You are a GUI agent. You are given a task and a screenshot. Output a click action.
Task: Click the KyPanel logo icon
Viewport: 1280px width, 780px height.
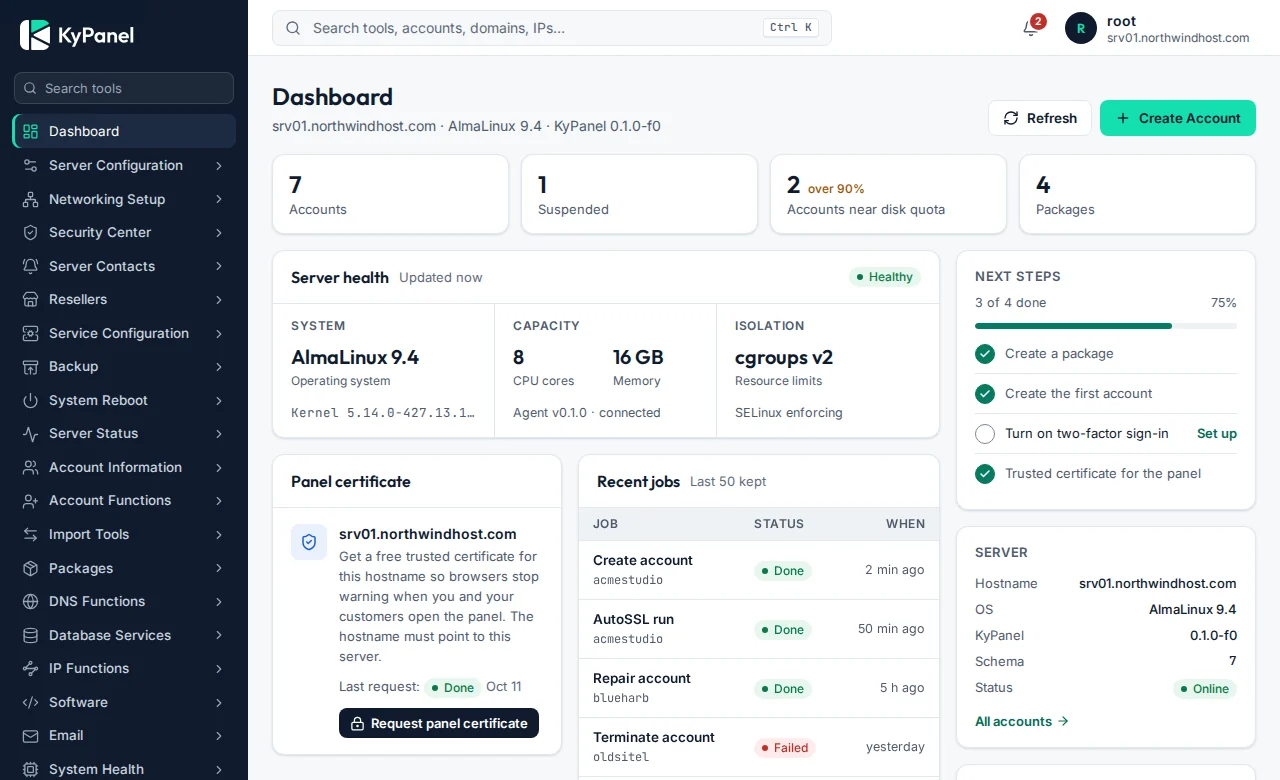click(35, 35)
